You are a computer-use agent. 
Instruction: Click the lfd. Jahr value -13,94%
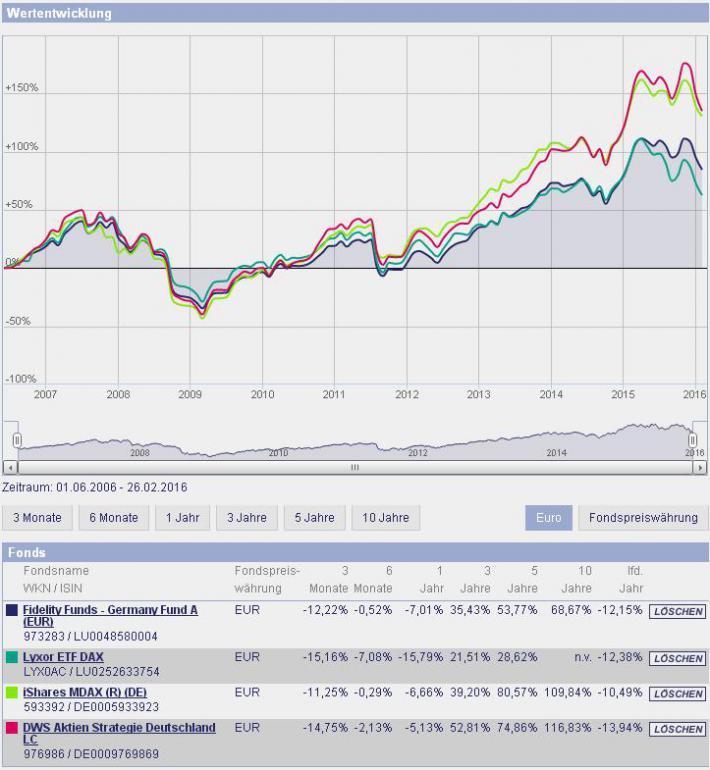coord(620,728)
